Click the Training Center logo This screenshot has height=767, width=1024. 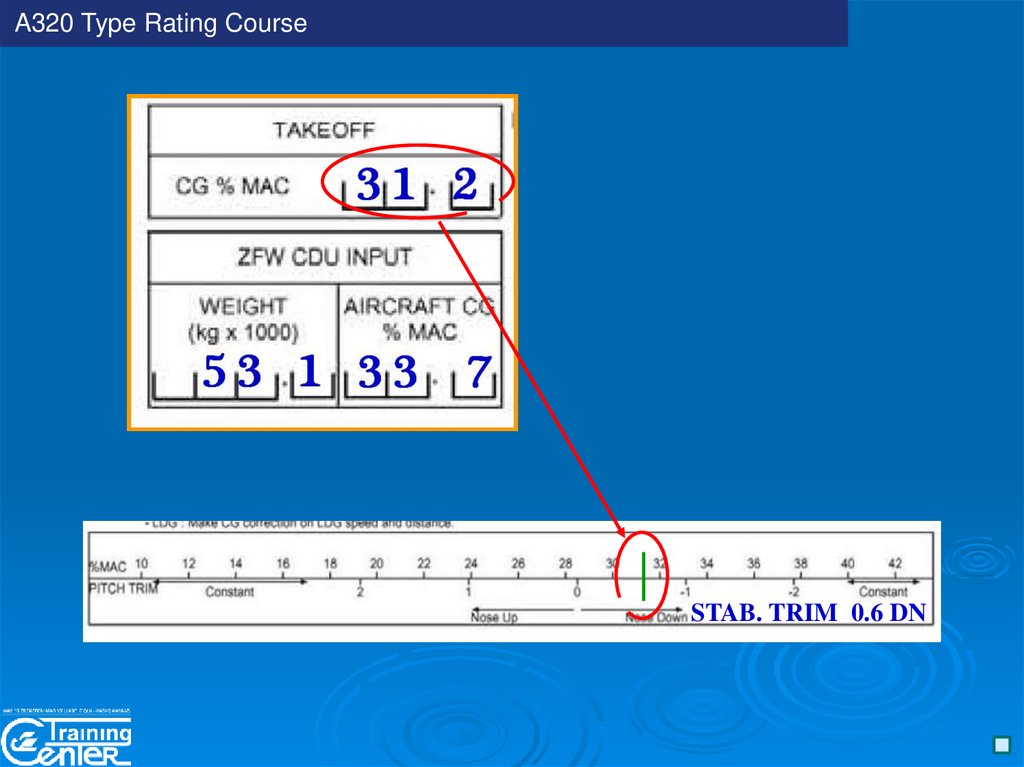click(66, 742)
